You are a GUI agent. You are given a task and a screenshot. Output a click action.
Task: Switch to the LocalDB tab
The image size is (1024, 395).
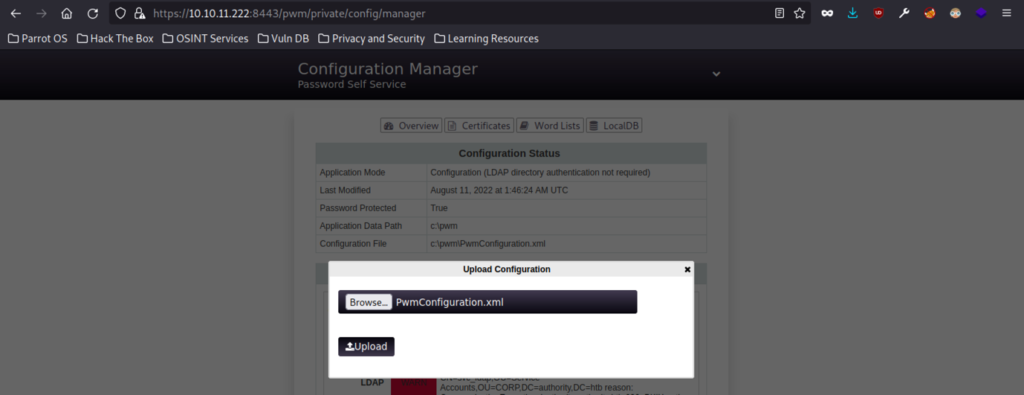click(x=614, y=125)
